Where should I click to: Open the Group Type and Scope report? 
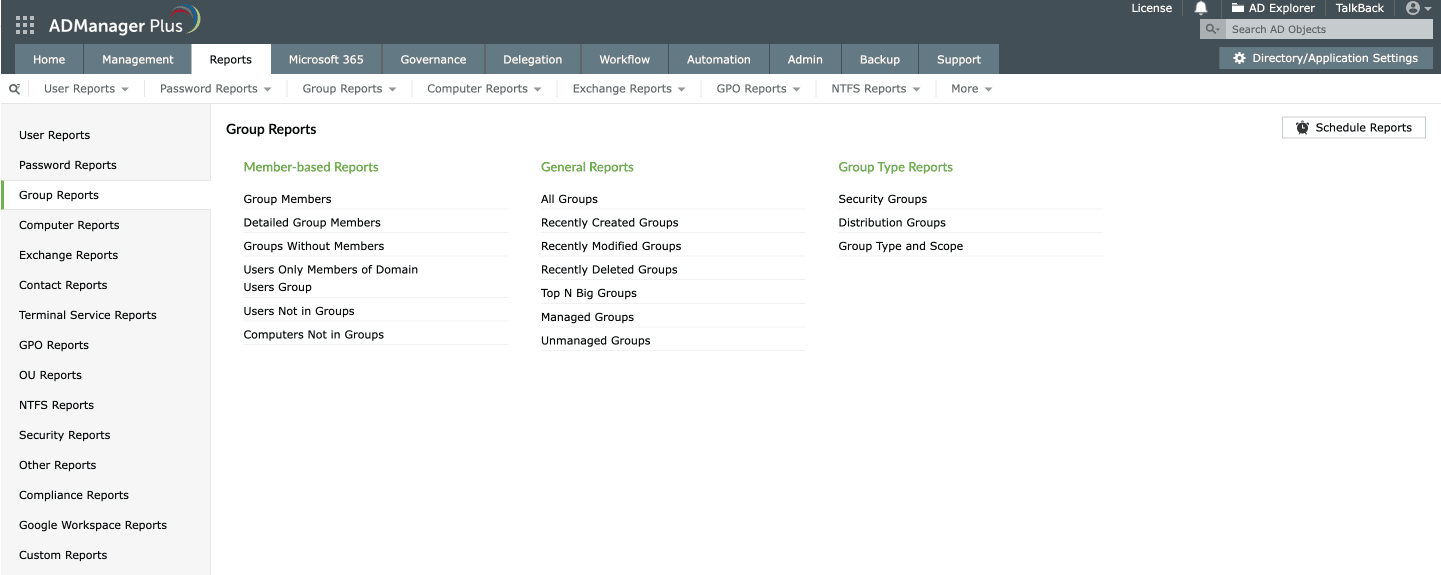pyautogui.click(x=901, y=246)
